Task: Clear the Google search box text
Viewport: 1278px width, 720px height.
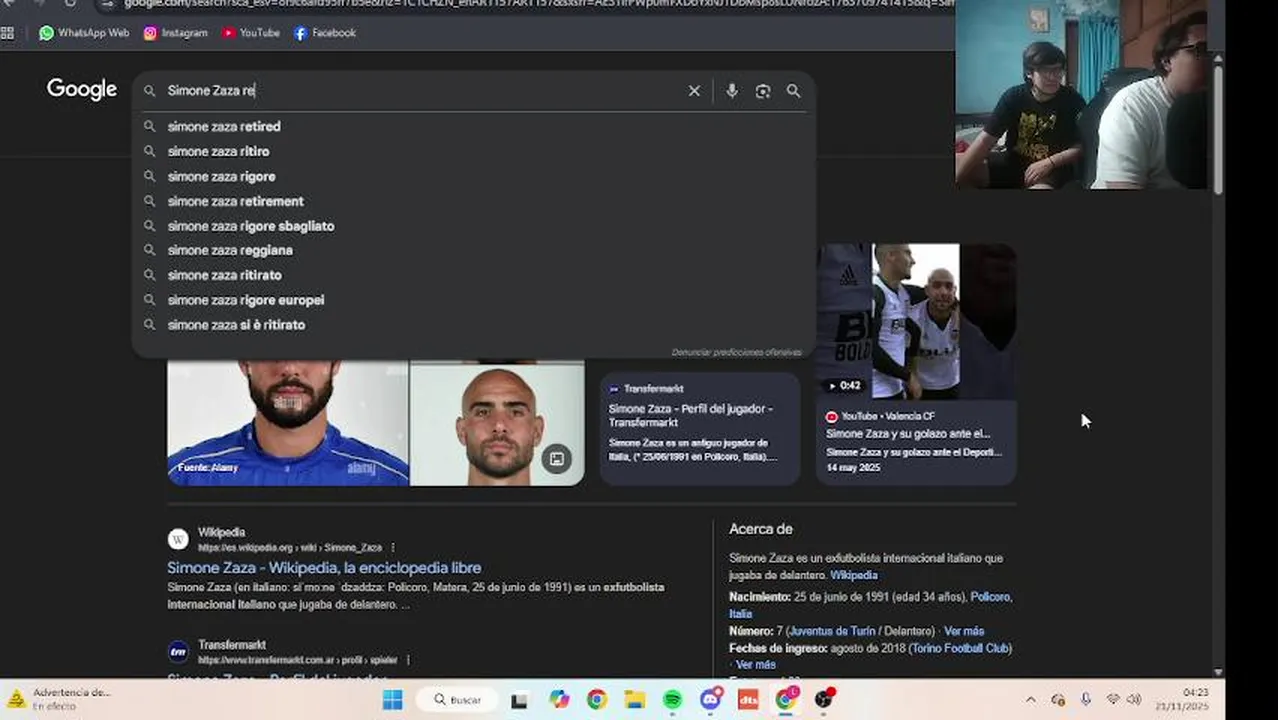Action: pyautogui.click(x=694, y=91)
